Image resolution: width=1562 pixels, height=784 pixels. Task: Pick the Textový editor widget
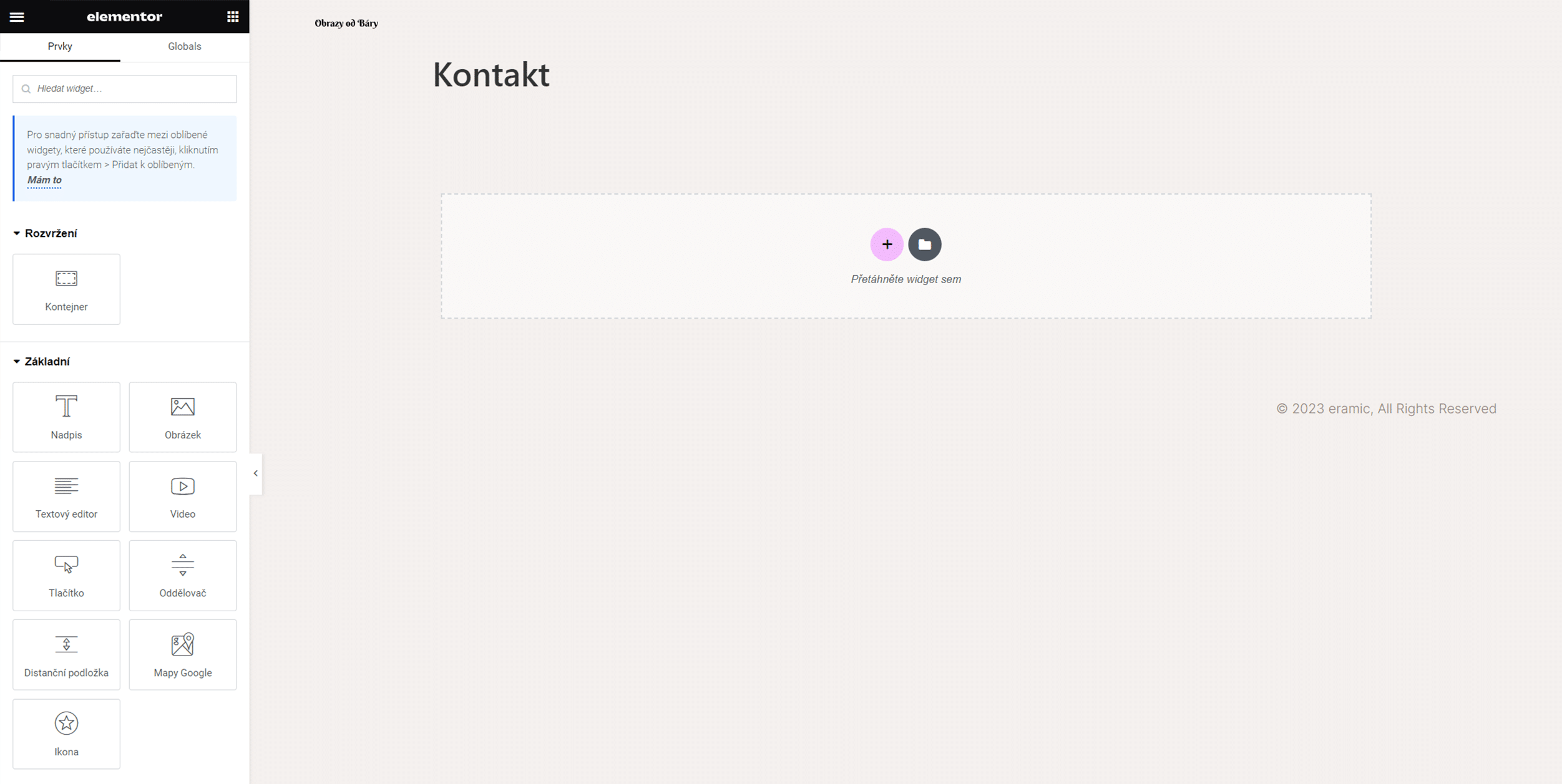tap(66, 496)
